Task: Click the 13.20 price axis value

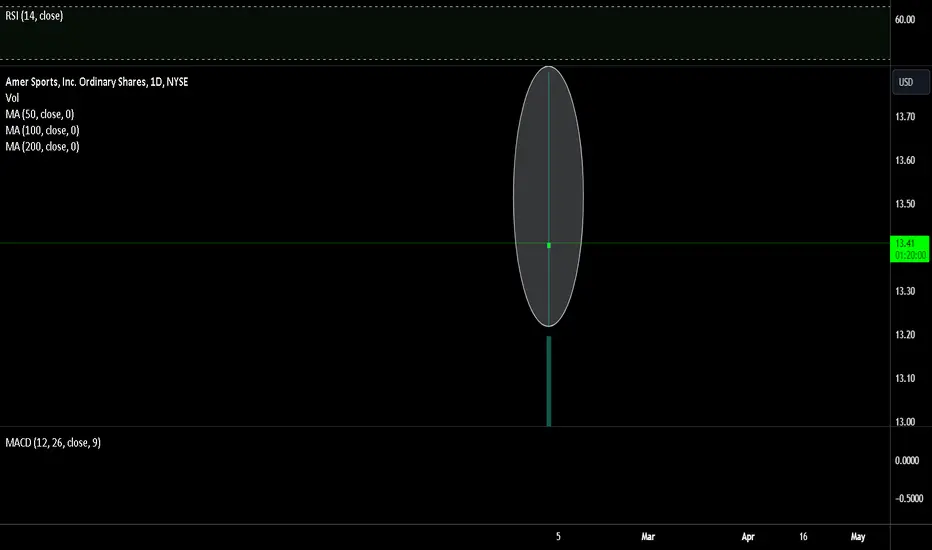Action: [905, 335]
